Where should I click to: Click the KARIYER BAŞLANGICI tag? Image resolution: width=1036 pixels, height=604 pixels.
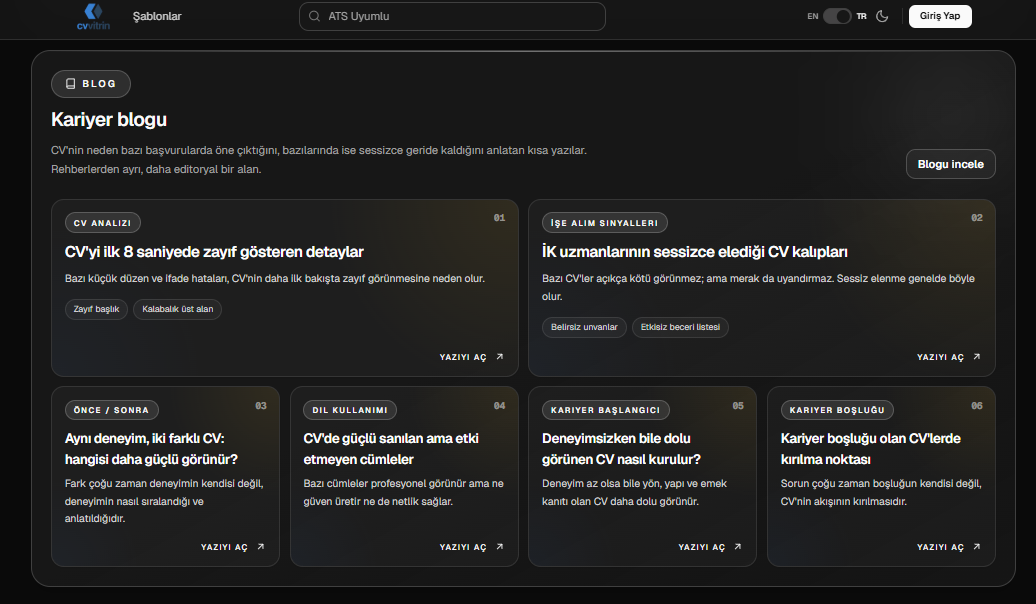point(605,410)
